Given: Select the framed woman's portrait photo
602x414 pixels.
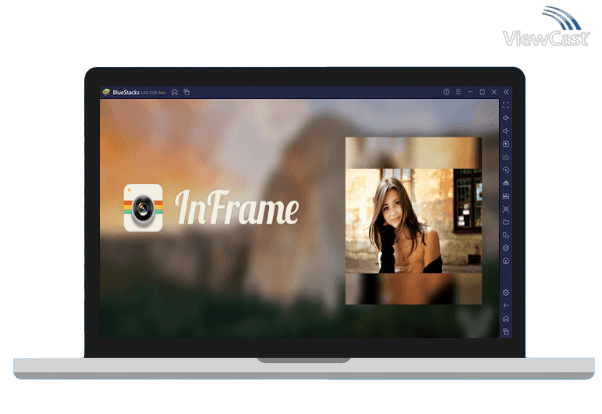Looking at the screenshot, I should [413, 221].
